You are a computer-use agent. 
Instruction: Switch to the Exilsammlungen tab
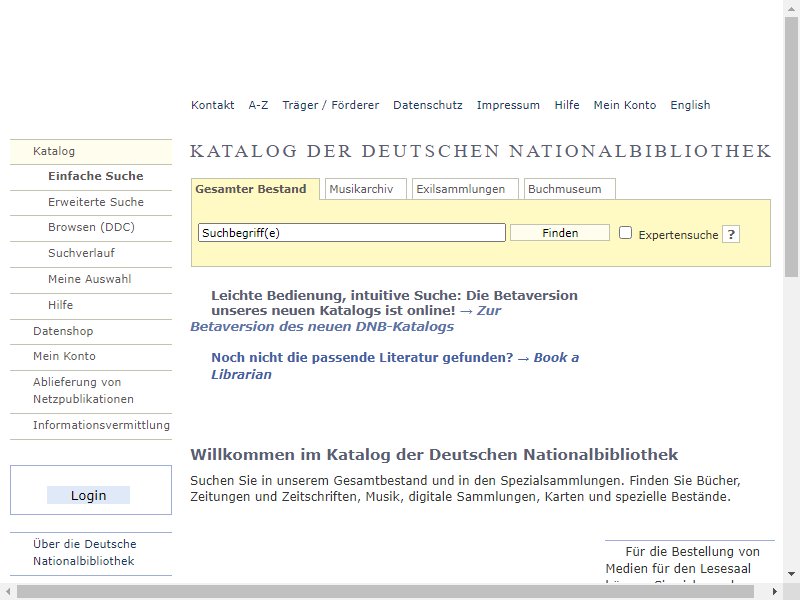click(x=465, y=189)
